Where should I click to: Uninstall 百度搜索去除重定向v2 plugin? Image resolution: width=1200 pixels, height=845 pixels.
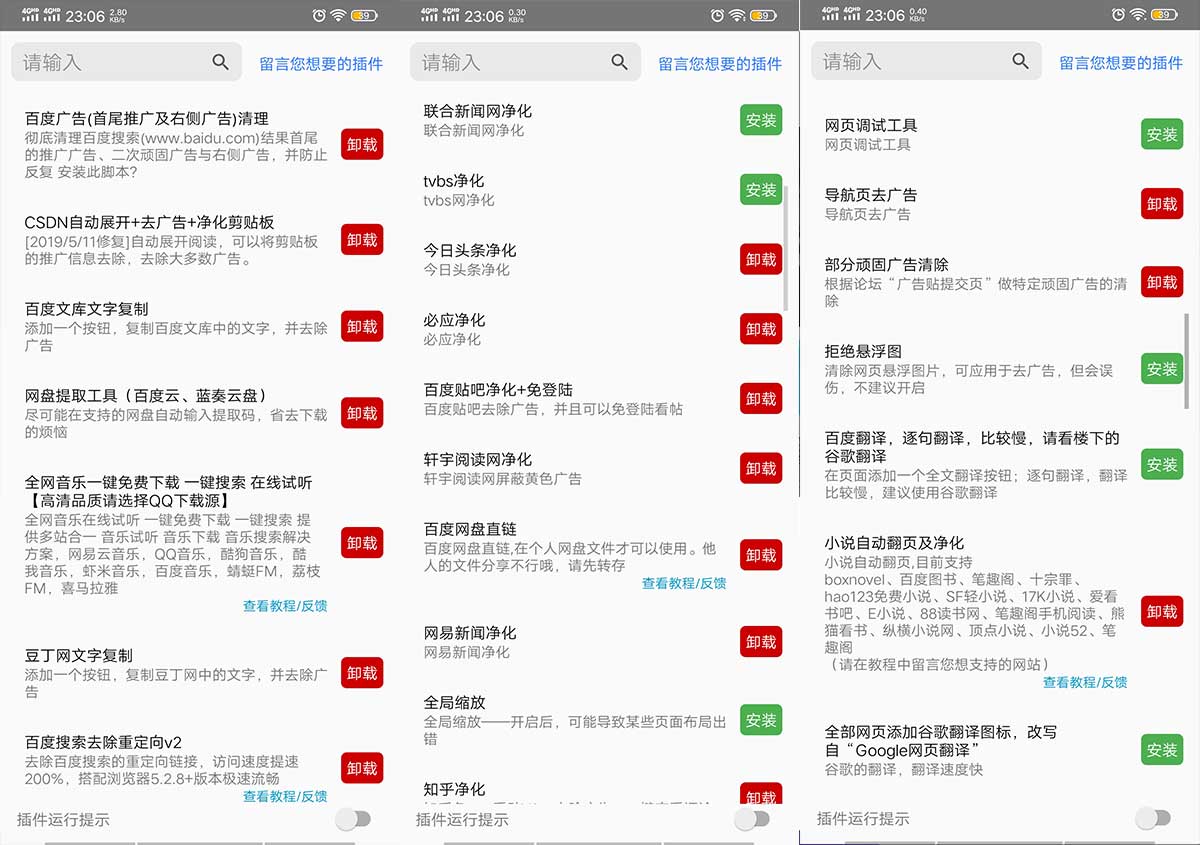tap(362, 768)
